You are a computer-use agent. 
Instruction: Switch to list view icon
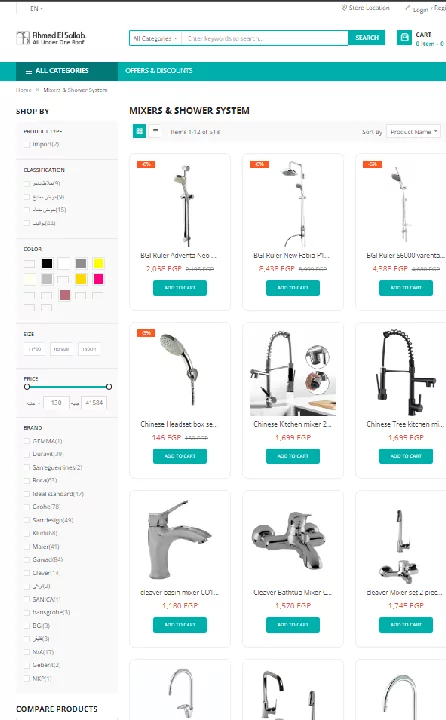click(155, 131)
